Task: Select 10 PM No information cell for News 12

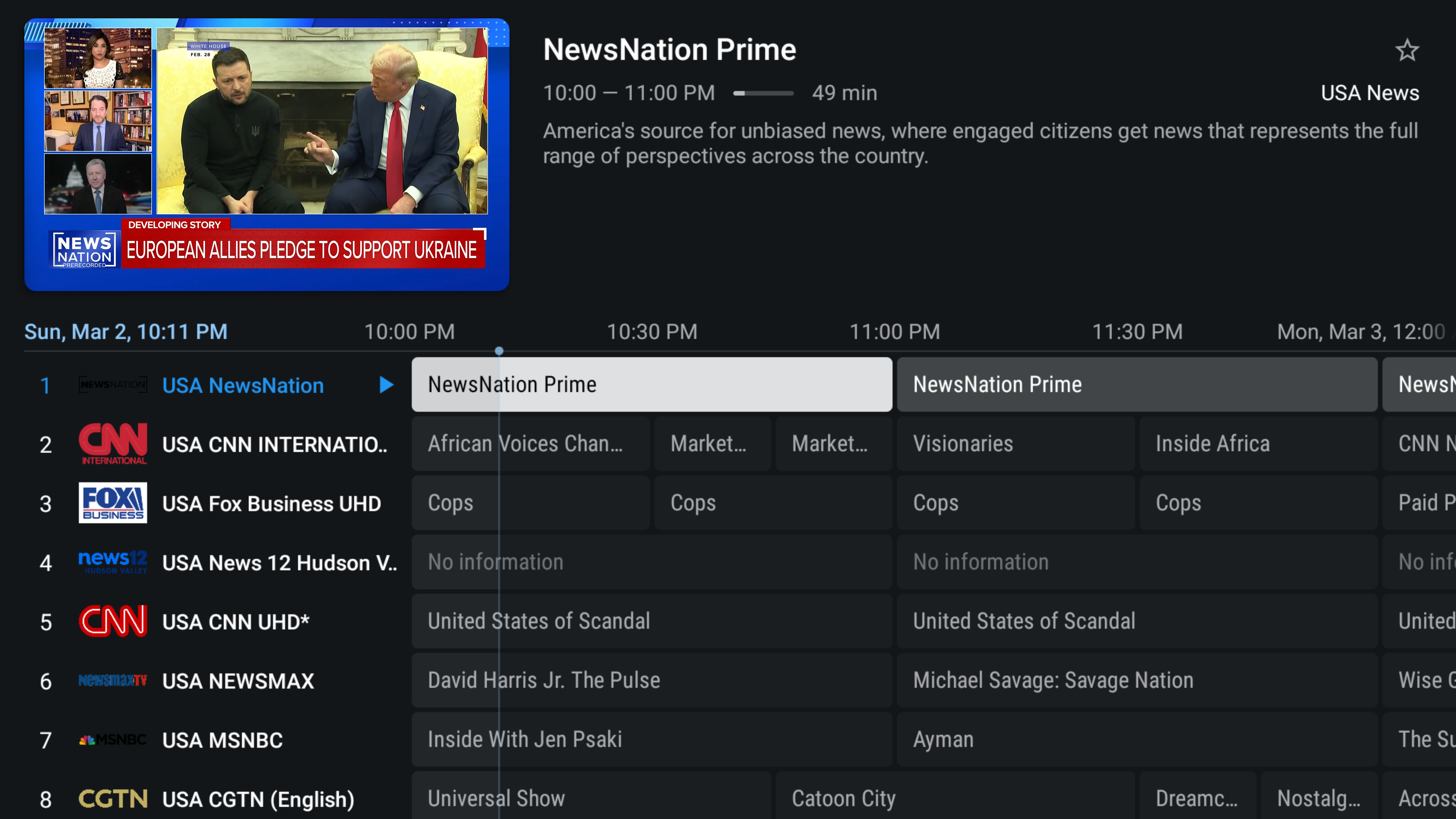Action: pyautogui.click(x=652, y=562)
